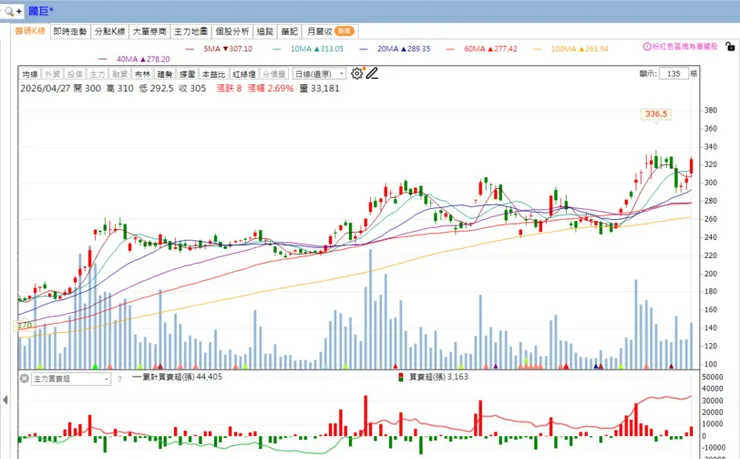
Task: Toggle 投信 overlay button
Action: coord(75,74)
